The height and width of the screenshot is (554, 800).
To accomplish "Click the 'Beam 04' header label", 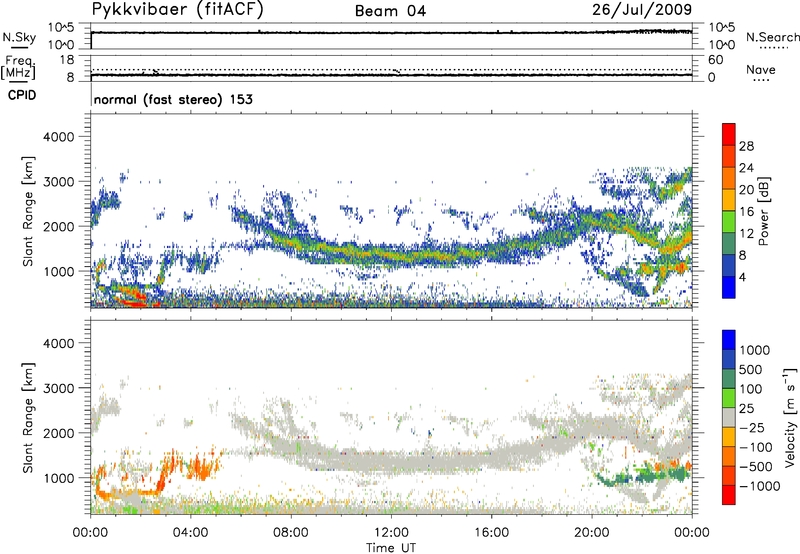I will coord(390,11).
